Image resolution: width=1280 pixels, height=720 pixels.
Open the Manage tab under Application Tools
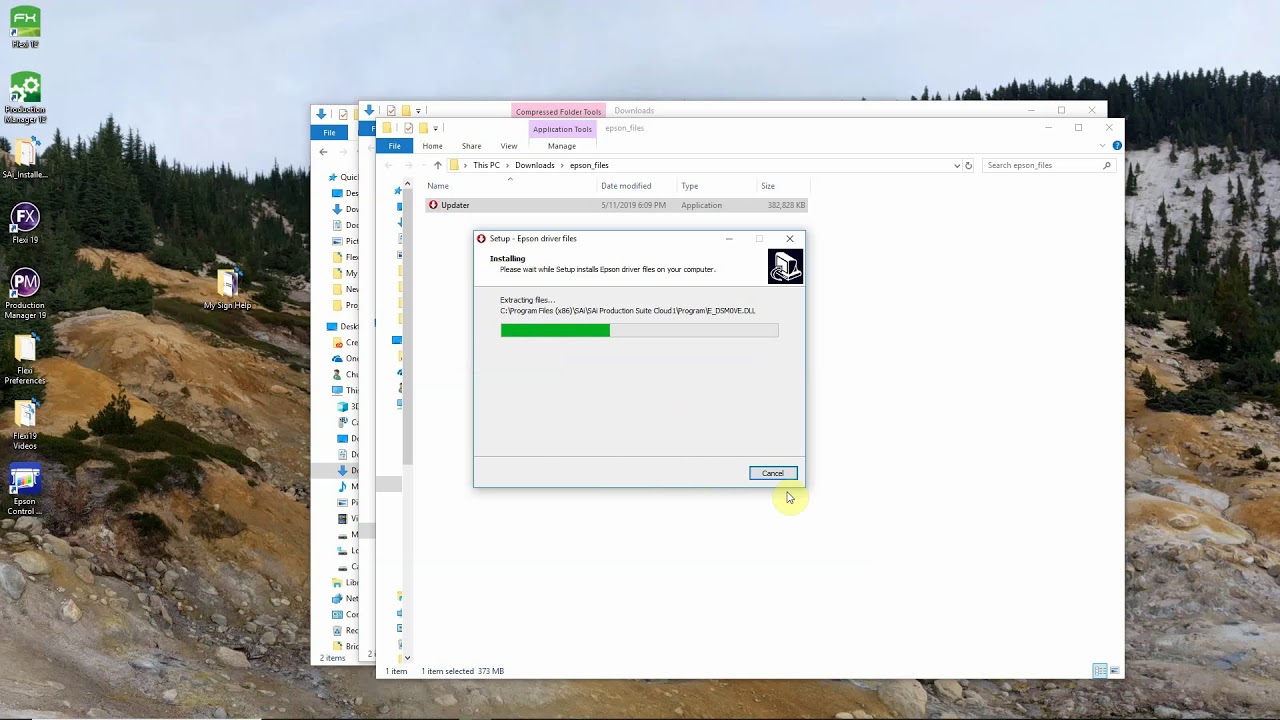point(561,146)
